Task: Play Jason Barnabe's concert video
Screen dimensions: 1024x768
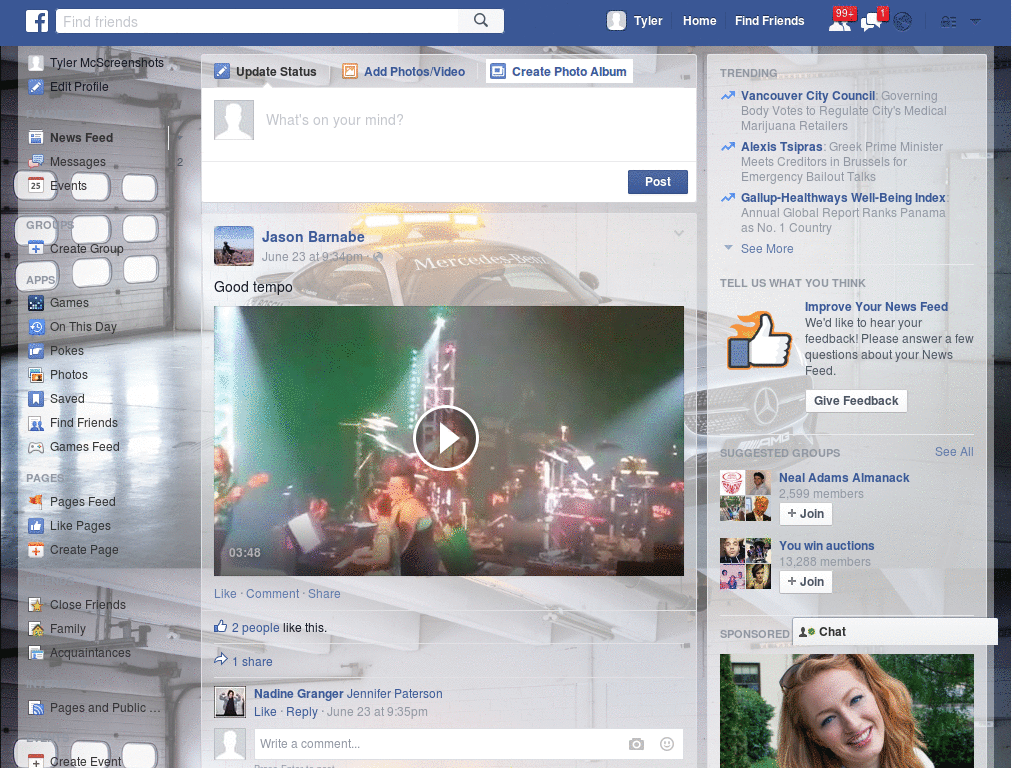Action: (x=447, y=438)
